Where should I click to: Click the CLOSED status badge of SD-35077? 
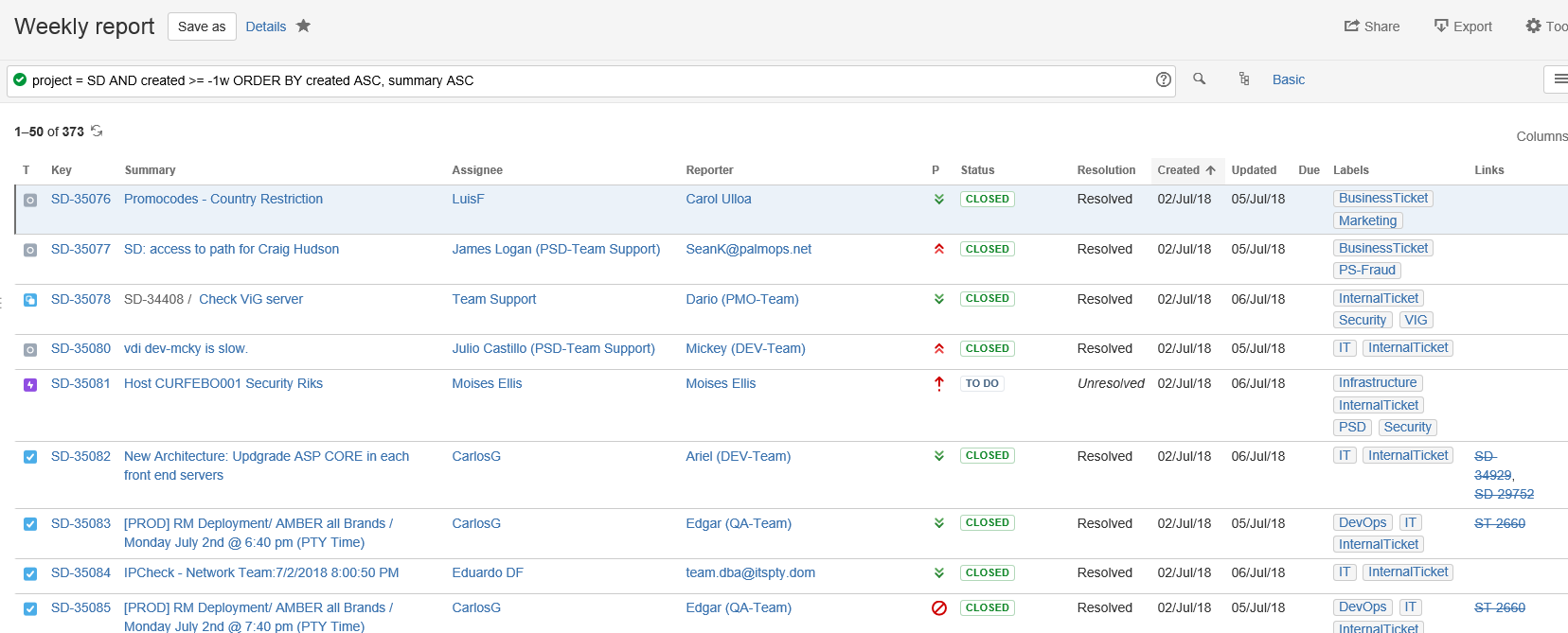pyautogui.click(x=987, y=249)
